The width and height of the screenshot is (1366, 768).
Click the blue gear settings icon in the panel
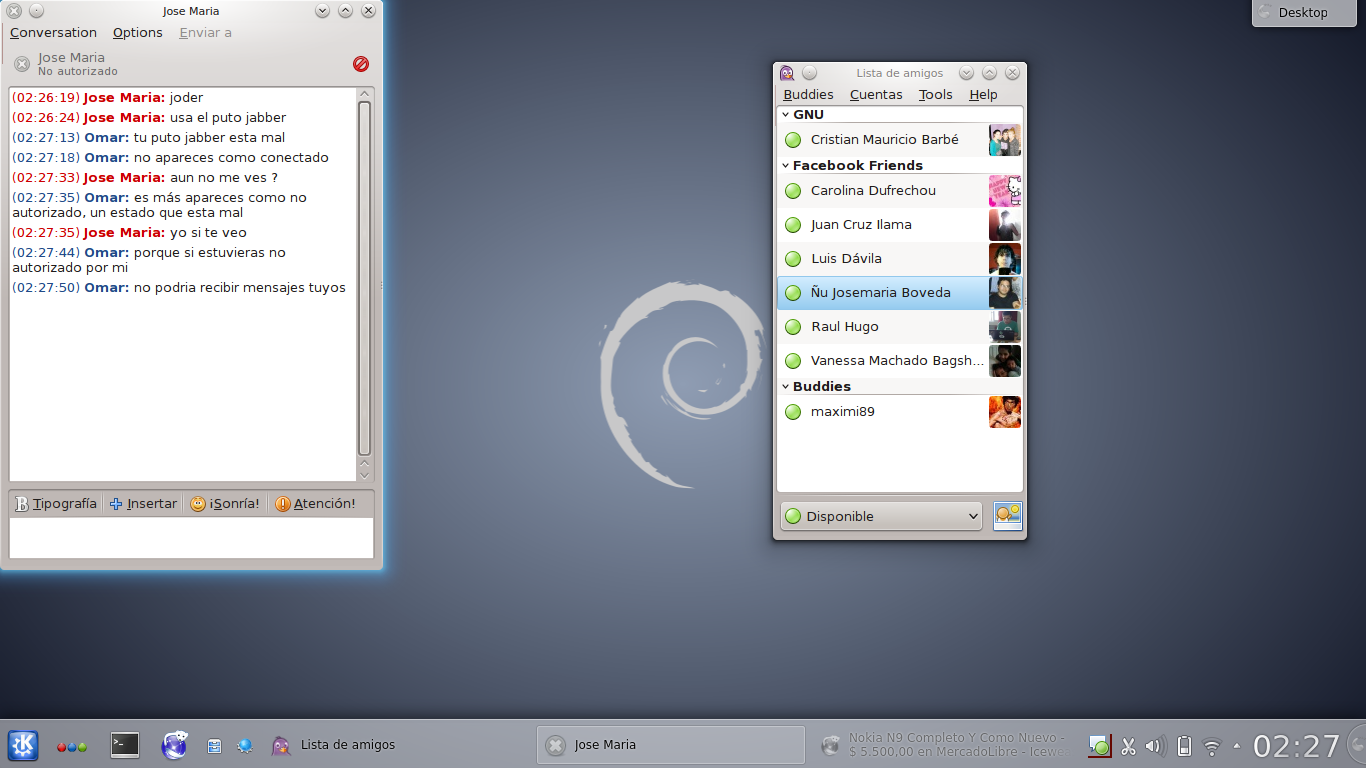coord(245,746)
